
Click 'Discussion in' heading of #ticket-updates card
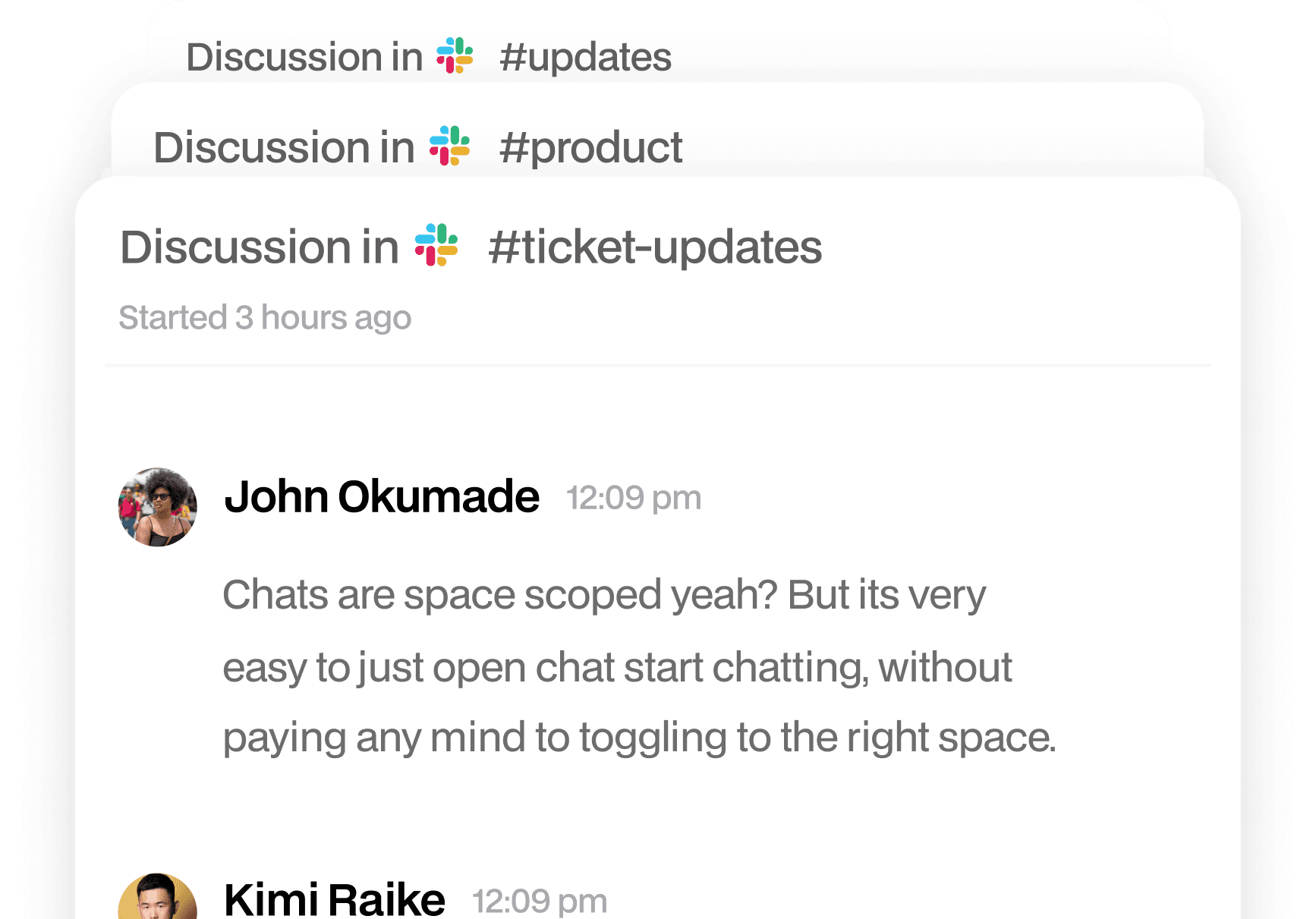260,247
